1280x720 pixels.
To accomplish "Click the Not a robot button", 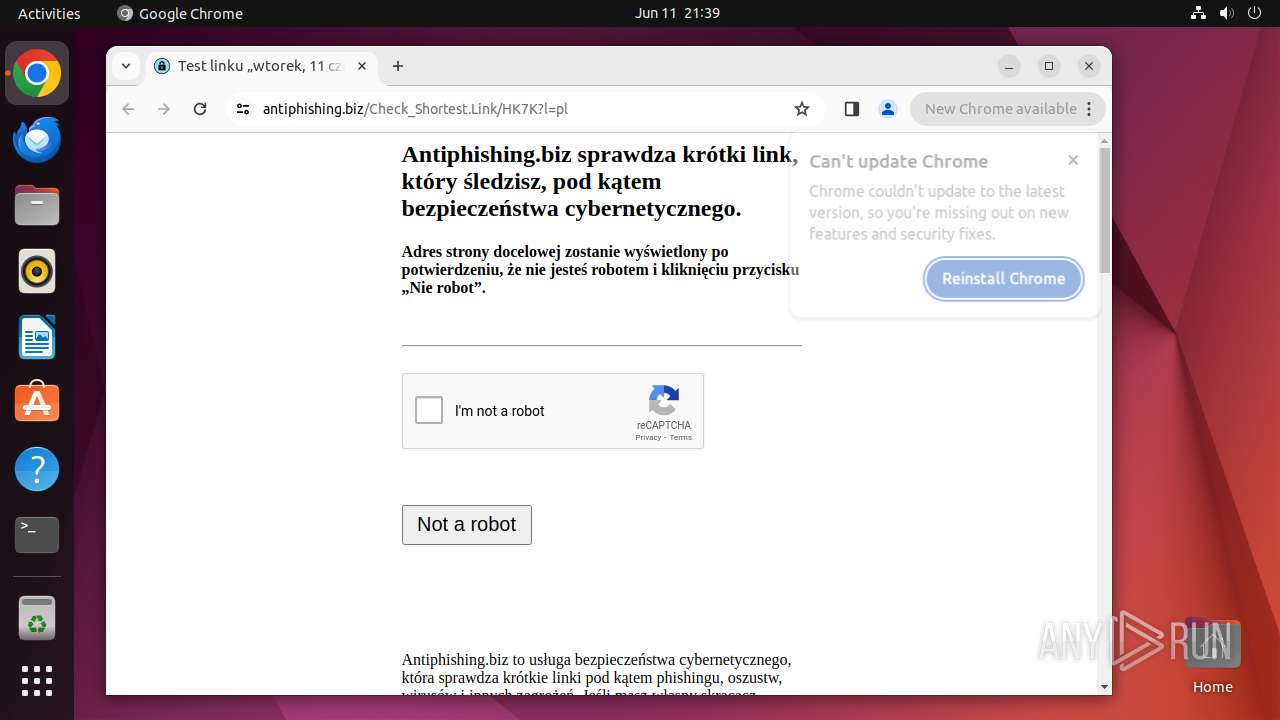I will tap(467, 525).
